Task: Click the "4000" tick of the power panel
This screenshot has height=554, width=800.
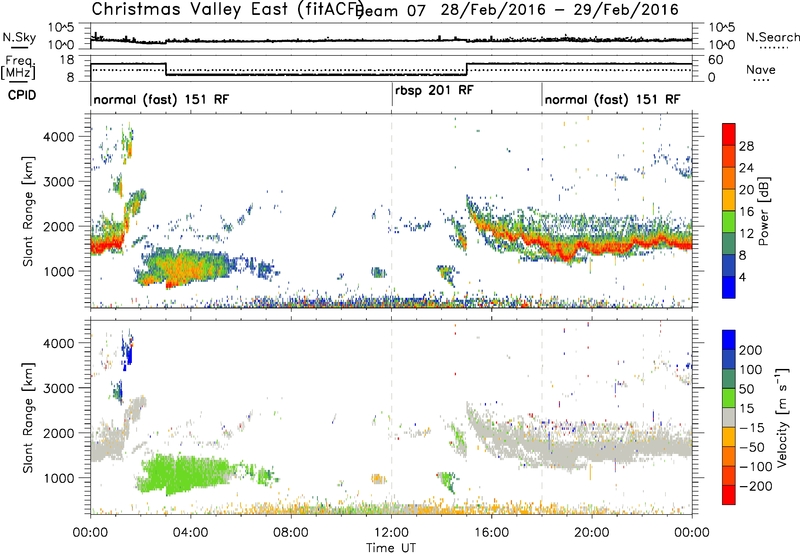Action: click(x=58, y=137)
